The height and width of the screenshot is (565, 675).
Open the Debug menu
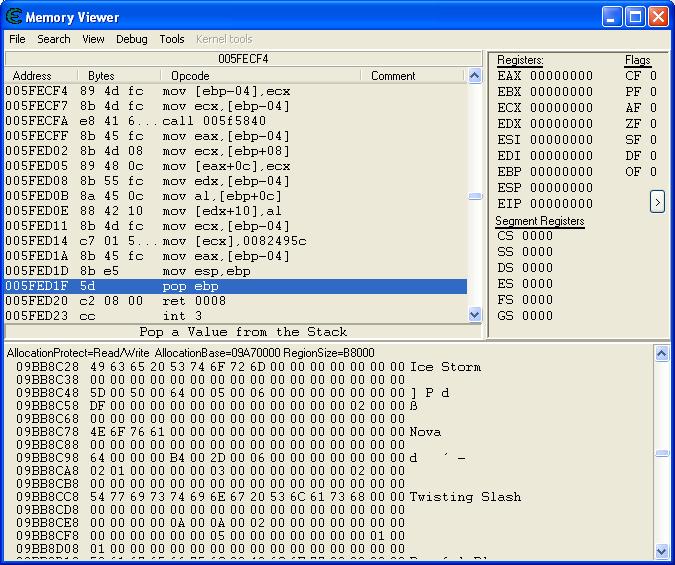coord(131,39)
